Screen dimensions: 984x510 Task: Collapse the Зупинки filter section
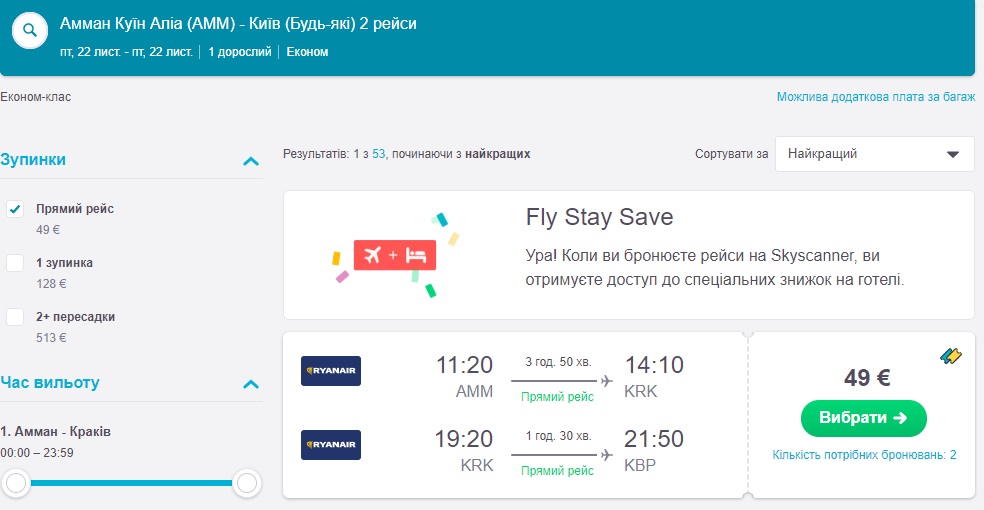[251, 160]
